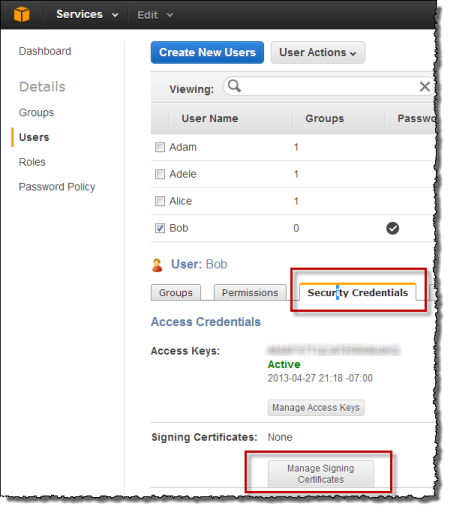Select the Groups tab under User Bob

click(x=176, y=292)
